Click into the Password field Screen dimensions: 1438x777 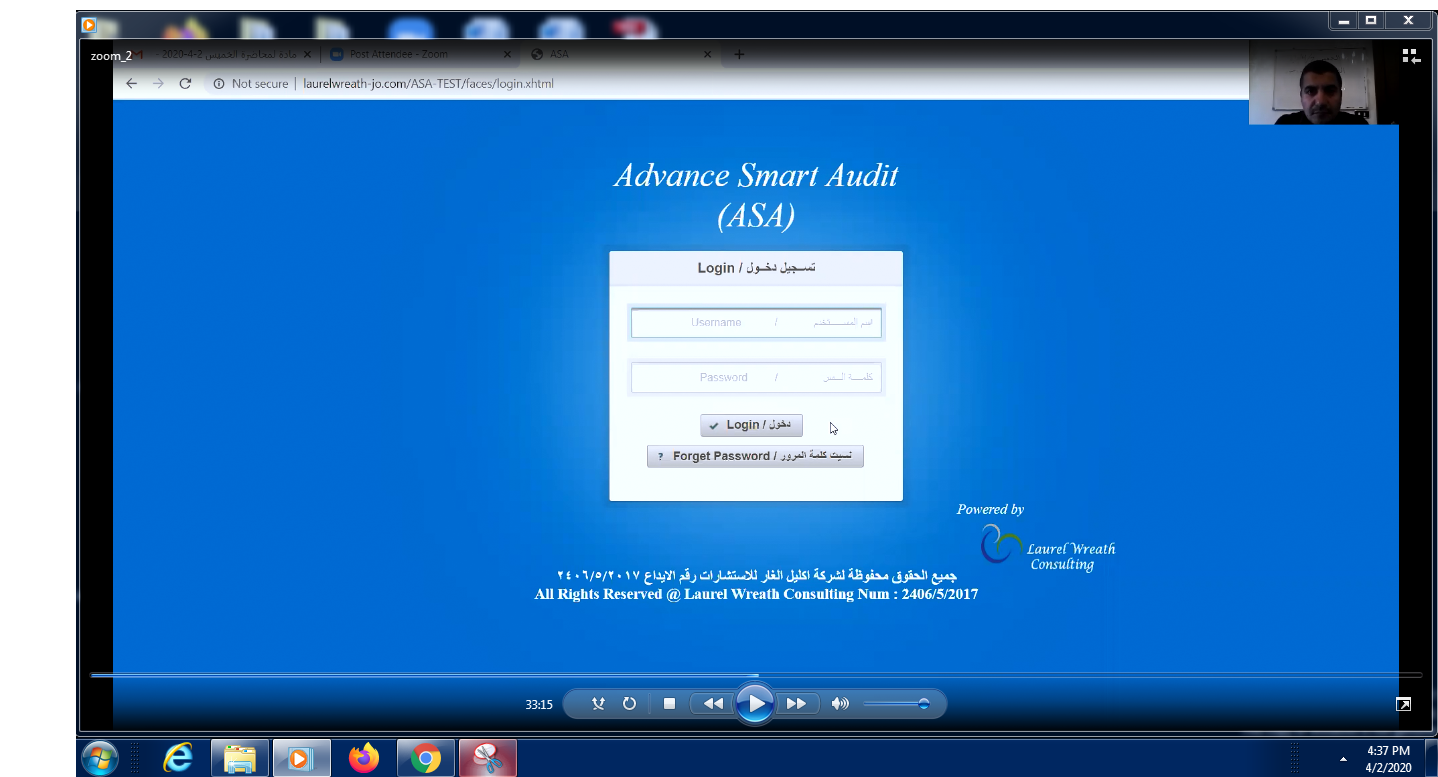pyautogui.click(x=756, y=378)
